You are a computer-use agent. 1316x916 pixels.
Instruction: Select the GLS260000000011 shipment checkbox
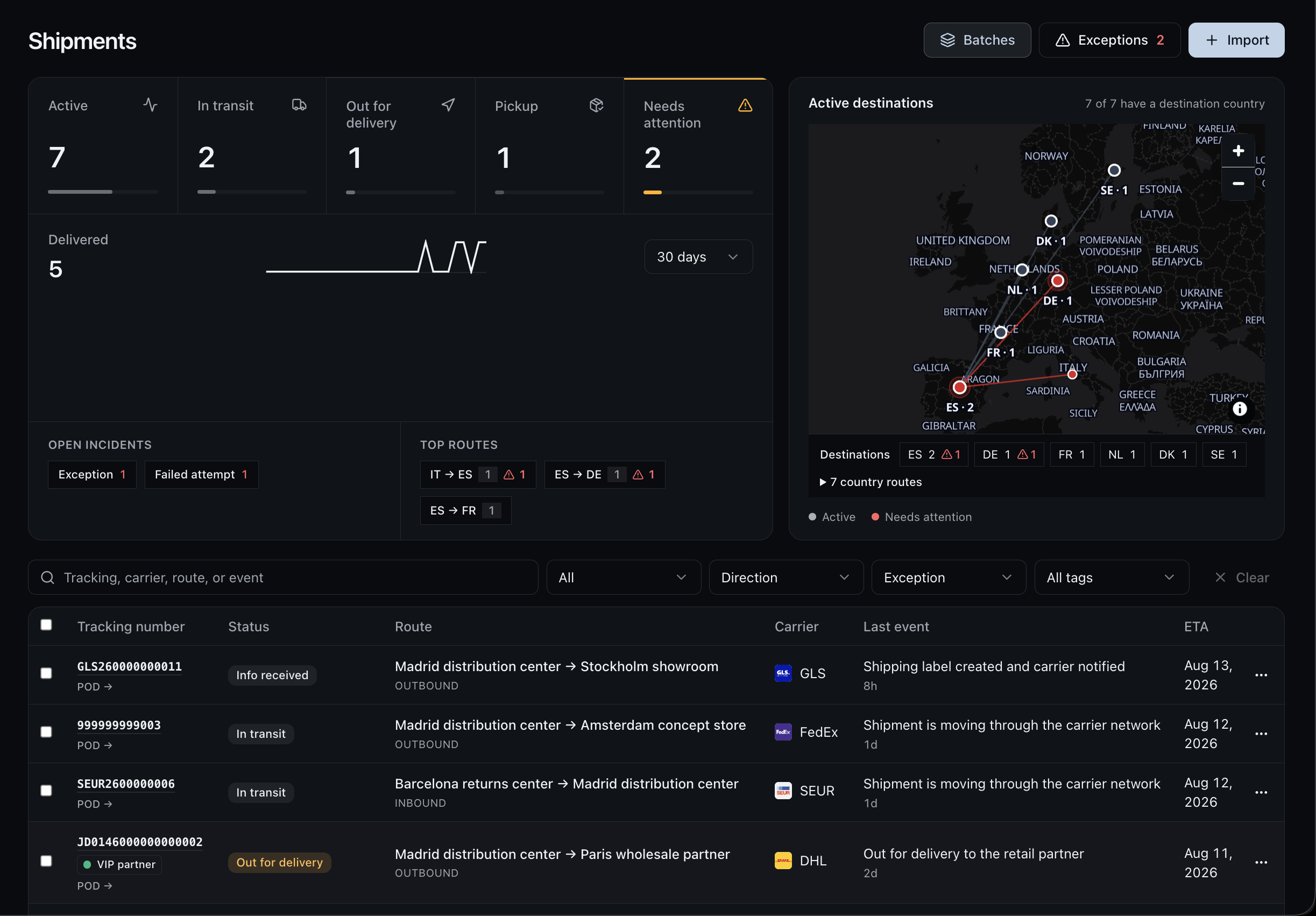[x=46, y=673]
